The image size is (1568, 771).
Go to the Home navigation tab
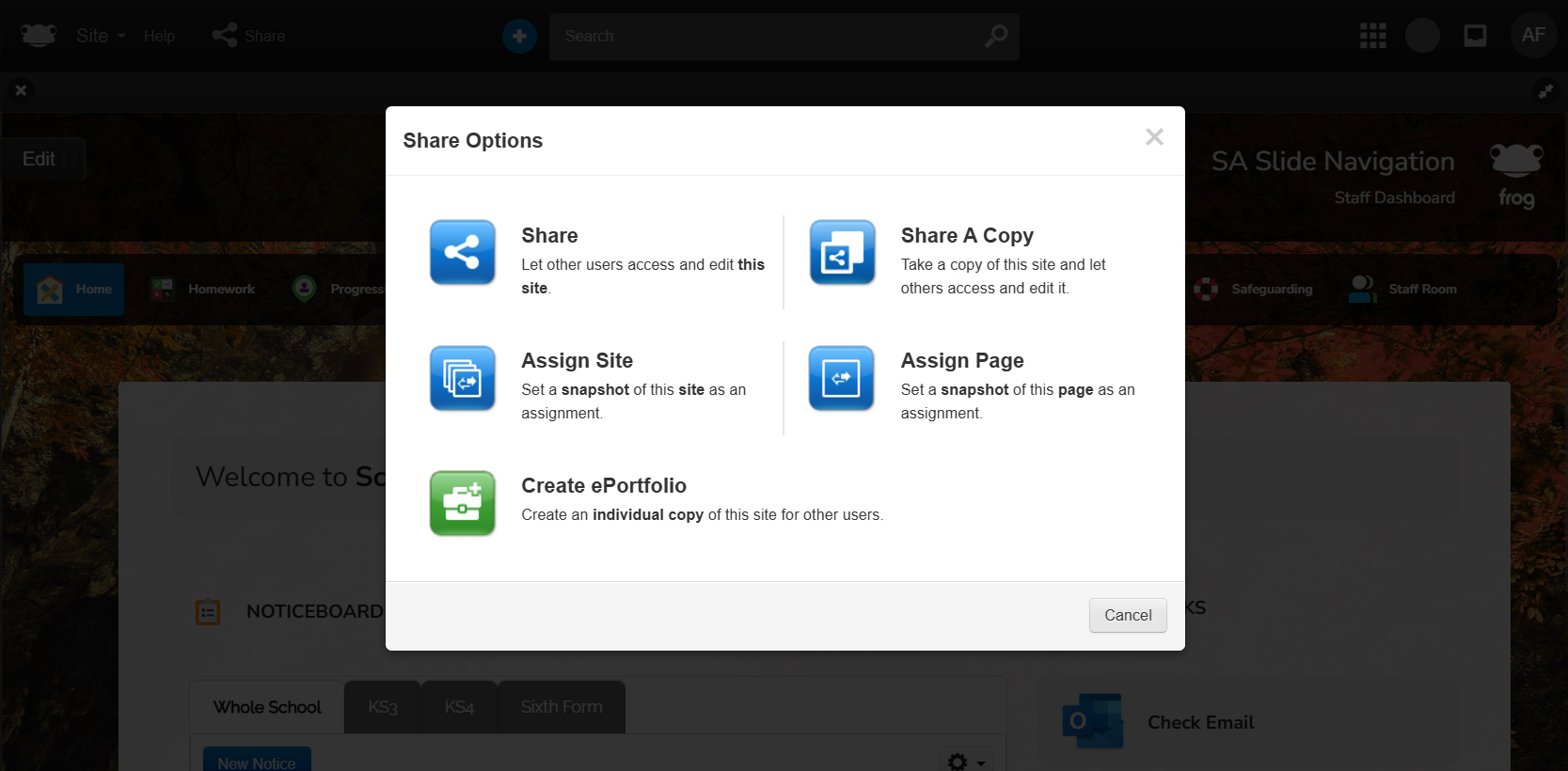click(74, 289)
